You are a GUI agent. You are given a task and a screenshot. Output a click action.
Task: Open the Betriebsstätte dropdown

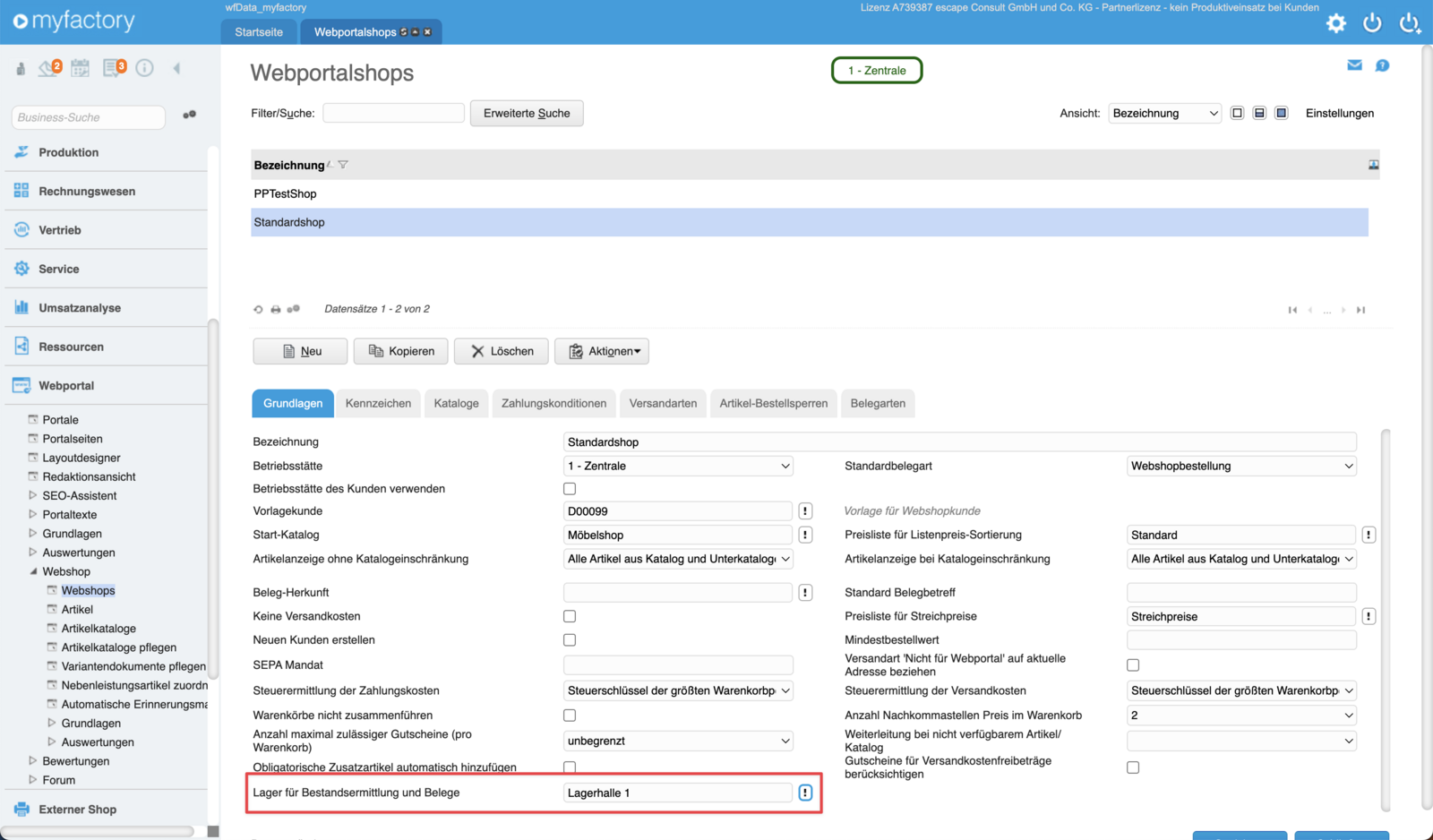678,466
